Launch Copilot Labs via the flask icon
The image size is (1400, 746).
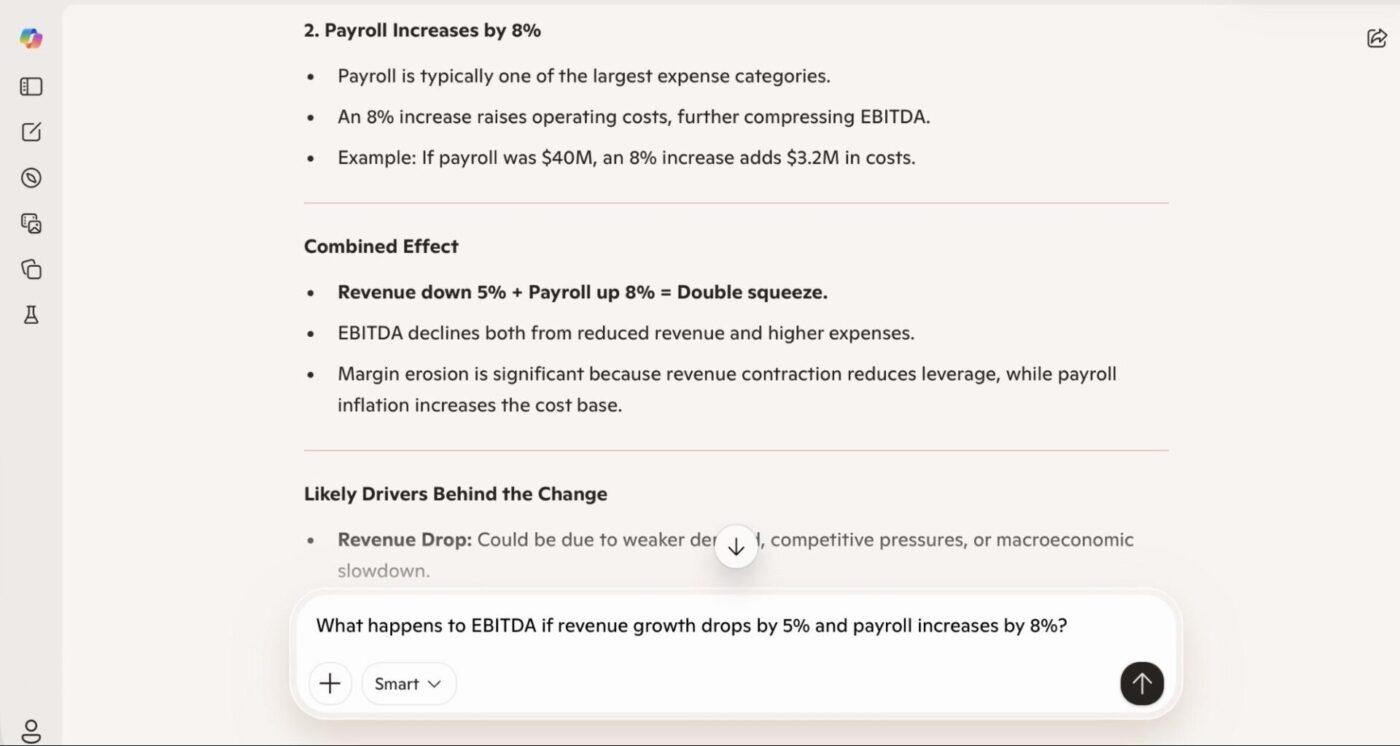coord(30,314)
